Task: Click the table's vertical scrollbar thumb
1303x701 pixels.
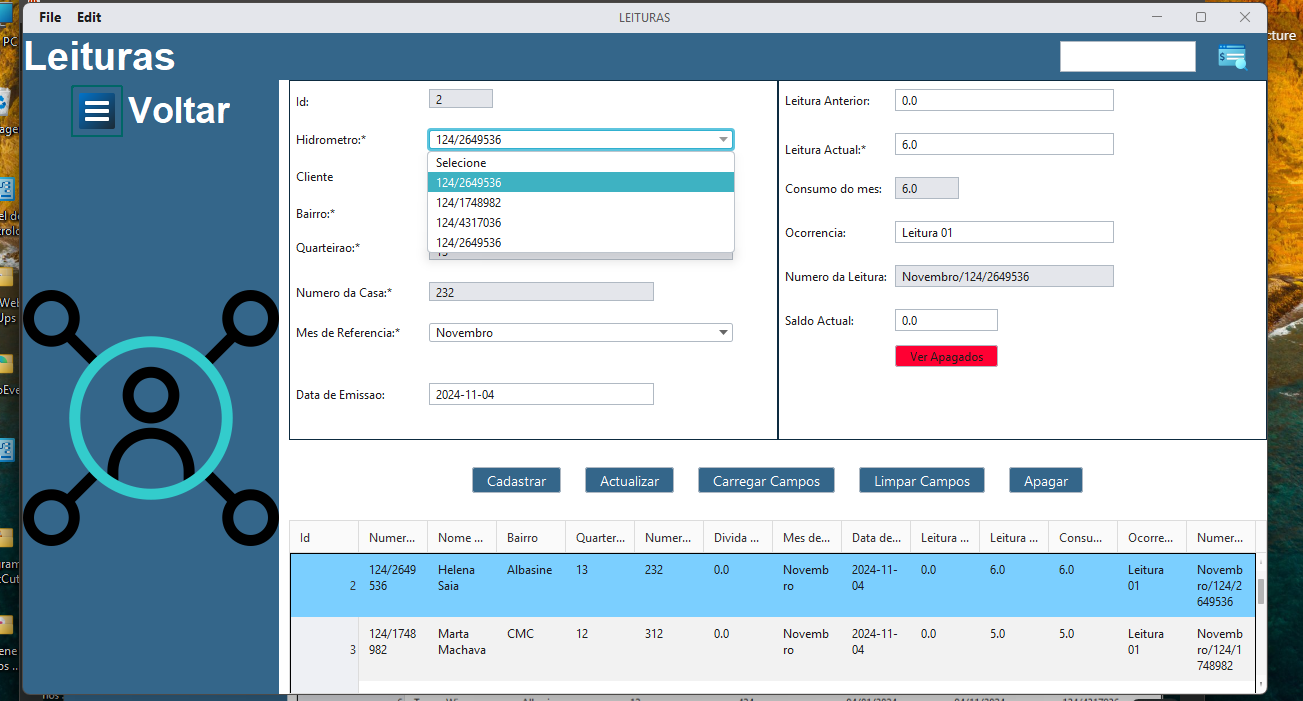Action: (x=1260, y=591)
